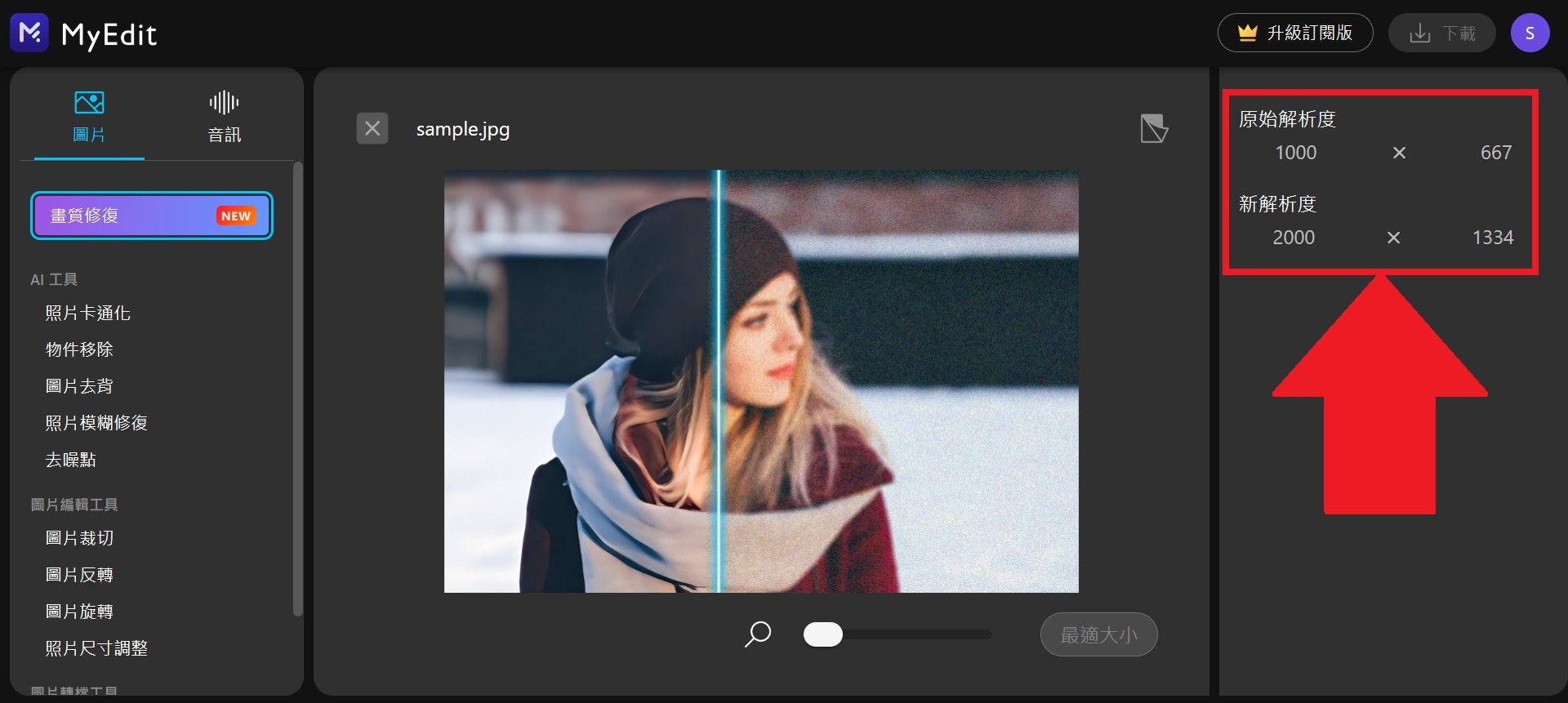Close the sample.jpg image
Viewport: 1568px width, 703px height.
(x=372, y=128)
